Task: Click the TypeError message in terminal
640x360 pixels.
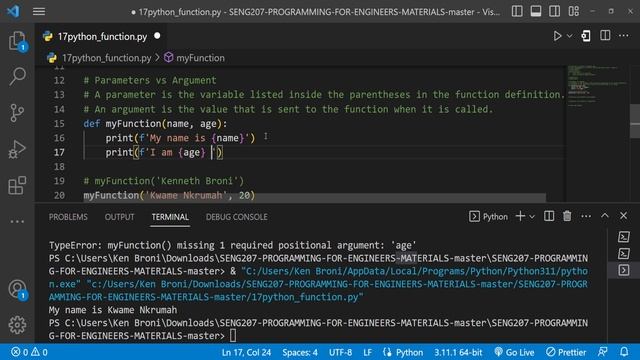Action: [x=232, y=245]
